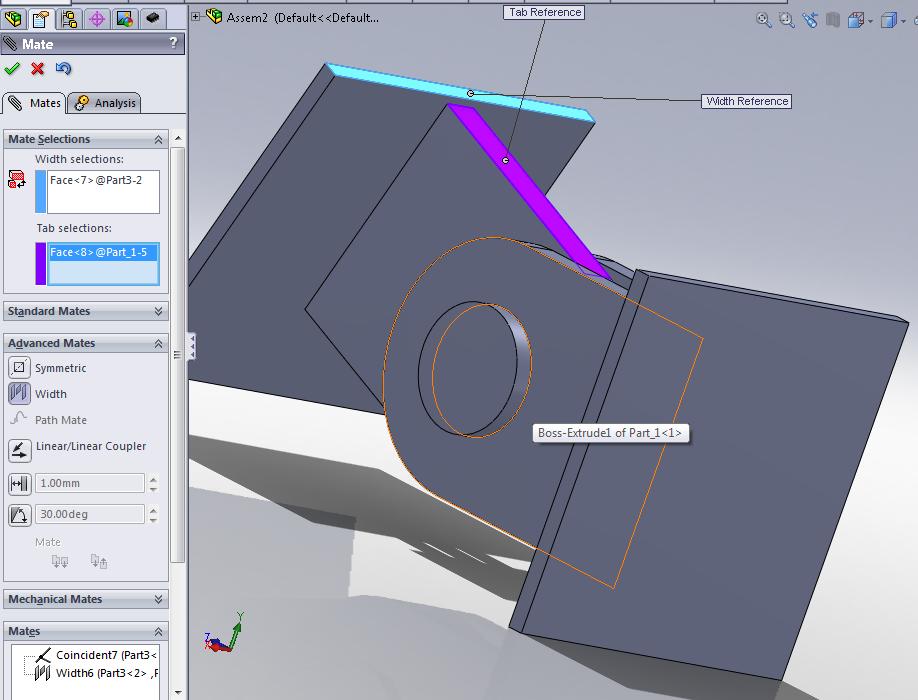
Task: Toggle the Linear/Linear Coupler mate button
Action: 19,449
